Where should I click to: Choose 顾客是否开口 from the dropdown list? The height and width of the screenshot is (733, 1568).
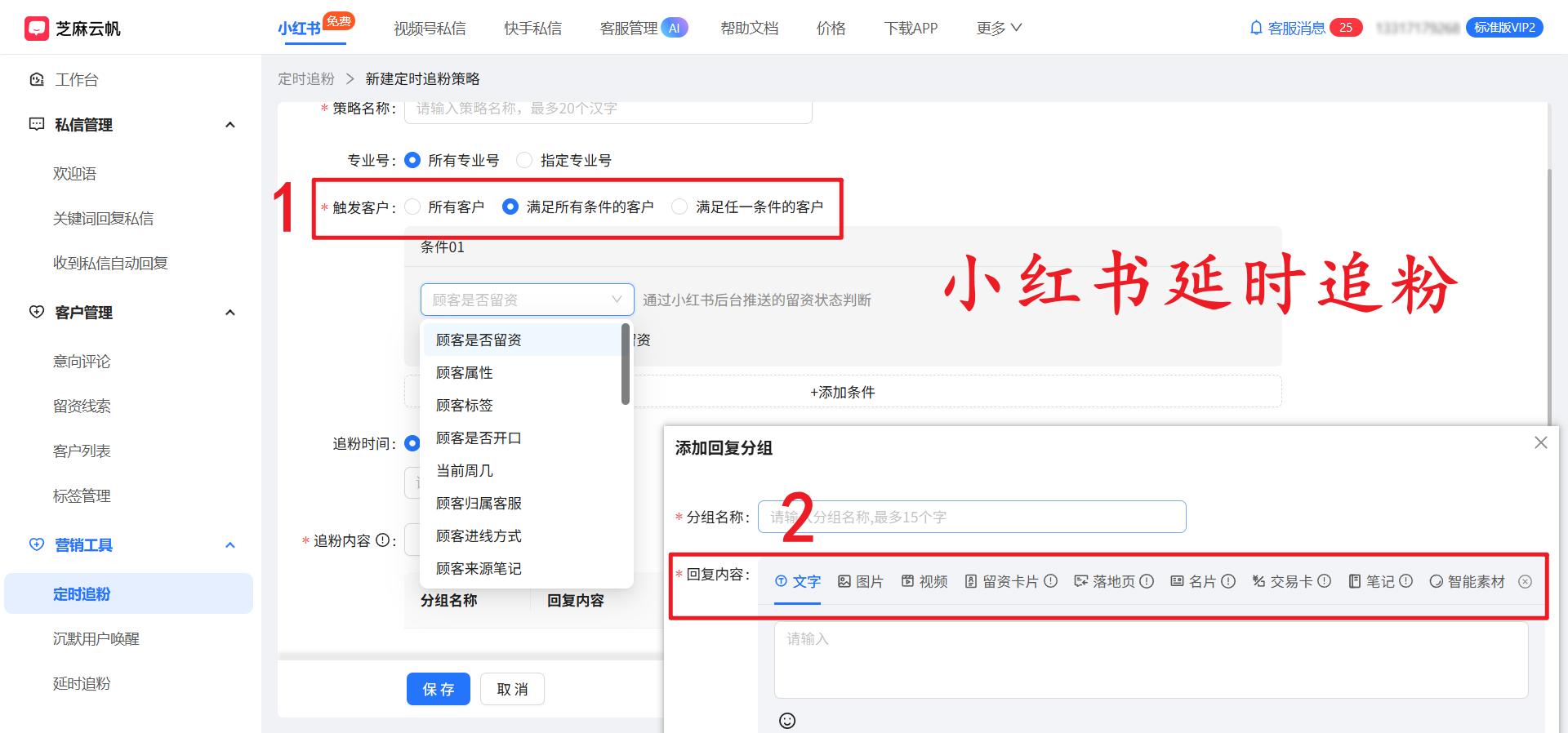[x=523, y=438]
